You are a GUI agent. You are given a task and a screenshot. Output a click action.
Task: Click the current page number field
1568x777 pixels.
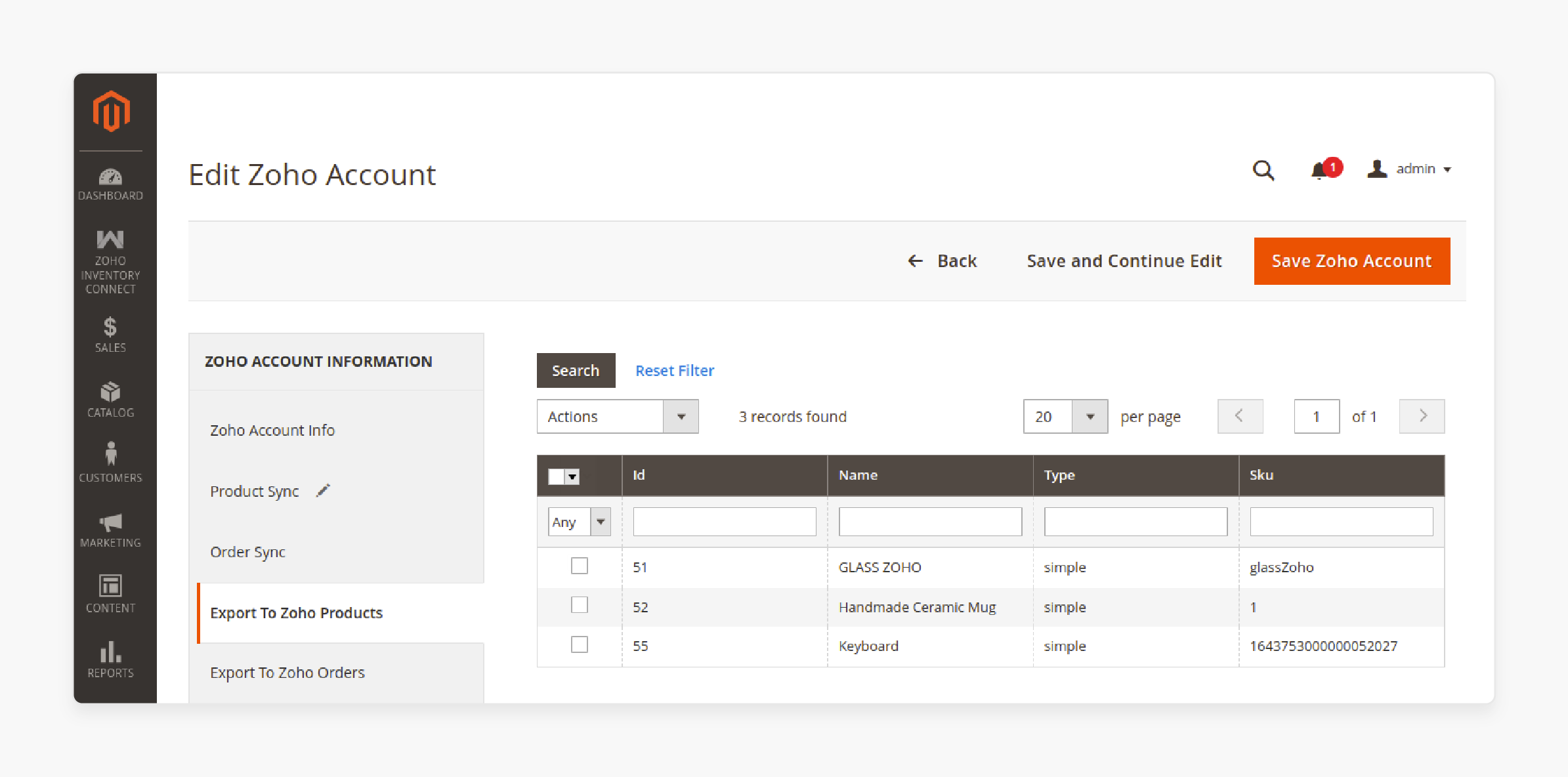point(1317,417)
